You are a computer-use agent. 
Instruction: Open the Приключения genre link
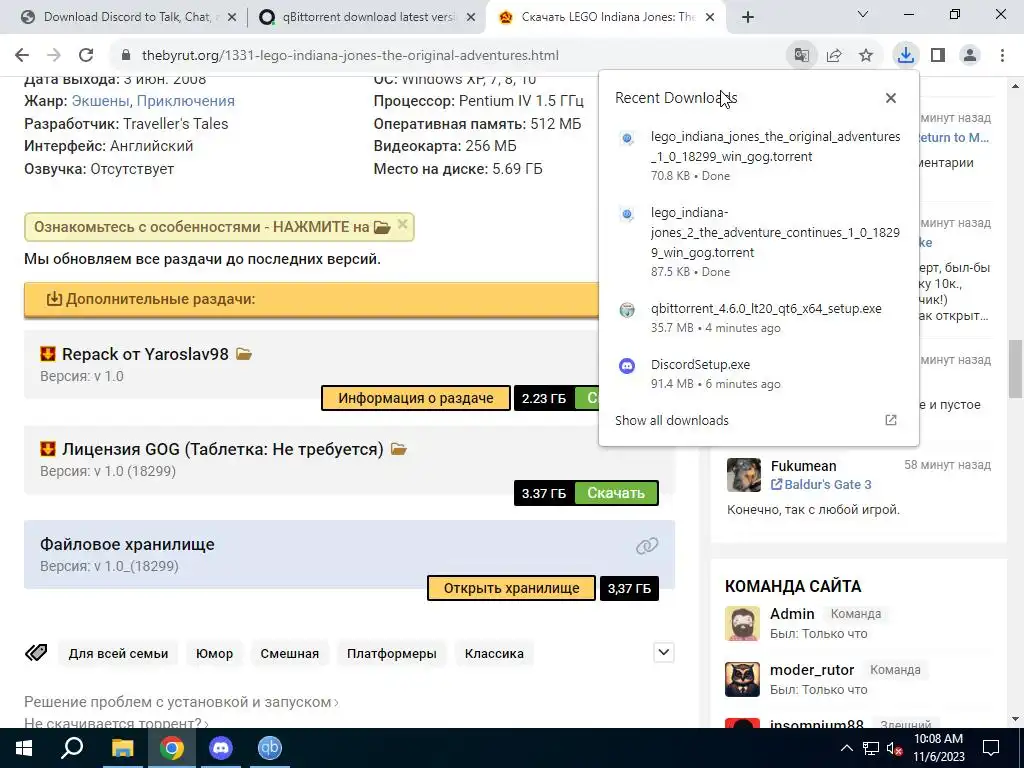pyautogui.click(x=185, y=101)
